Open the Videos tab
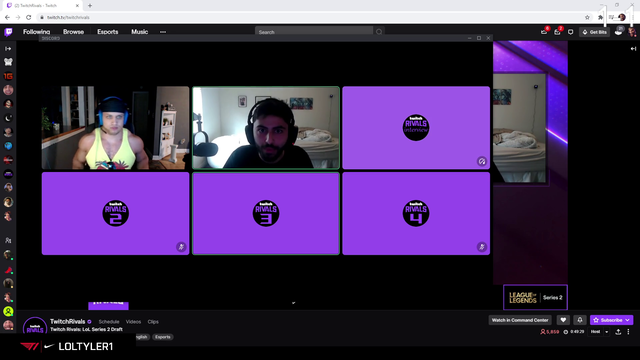640x360 pixels. (x=133, y=322)
